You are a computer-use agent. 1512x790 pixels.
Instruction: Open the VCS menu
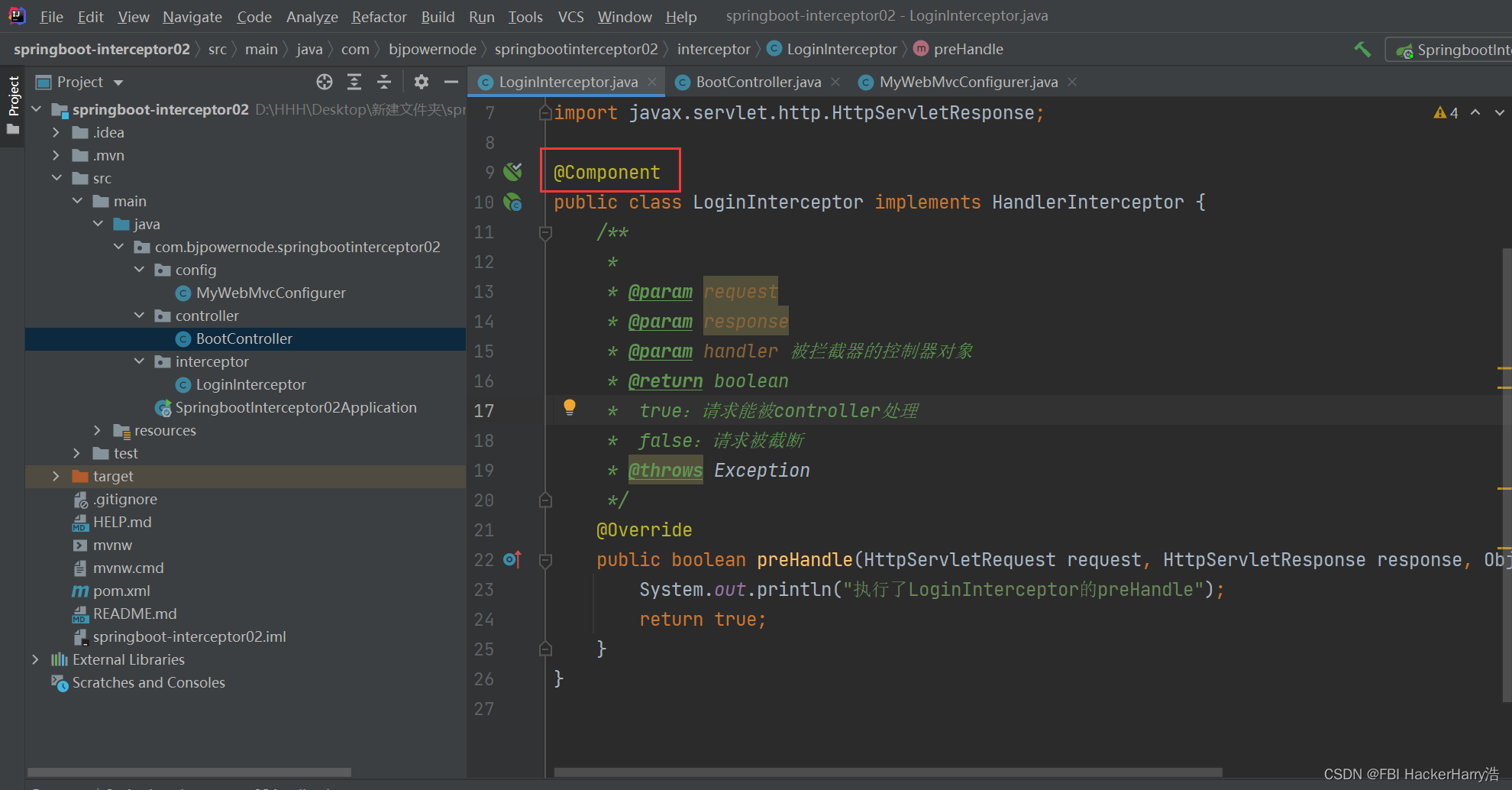coord(570,16)
